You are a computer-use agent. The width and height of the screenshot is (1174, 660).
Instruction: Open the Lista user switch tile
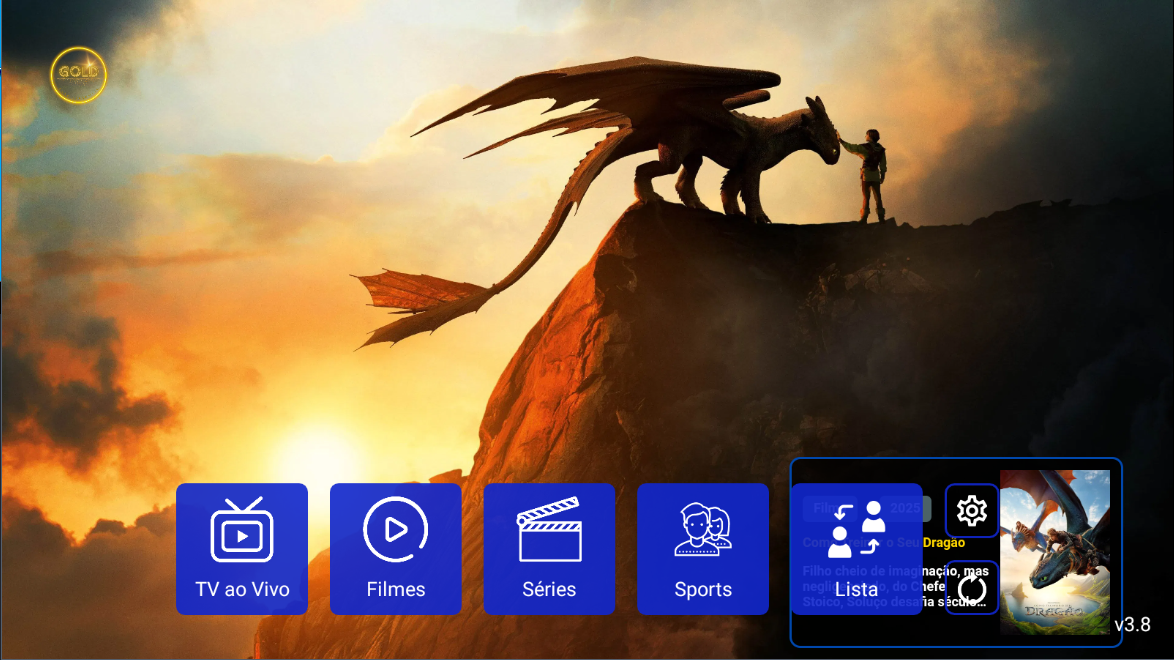click(x=857, y=548)
